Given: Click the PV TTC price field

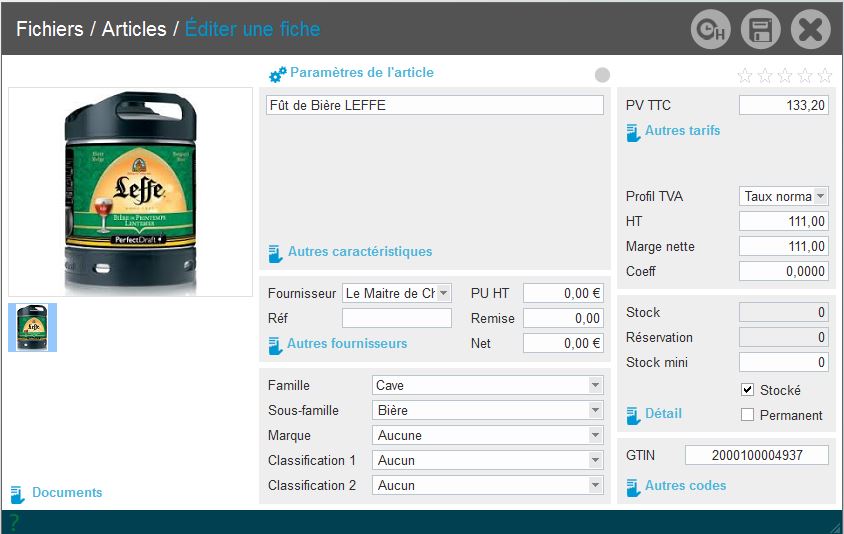Looking at the screenshot, I should (x=783, y=105).
